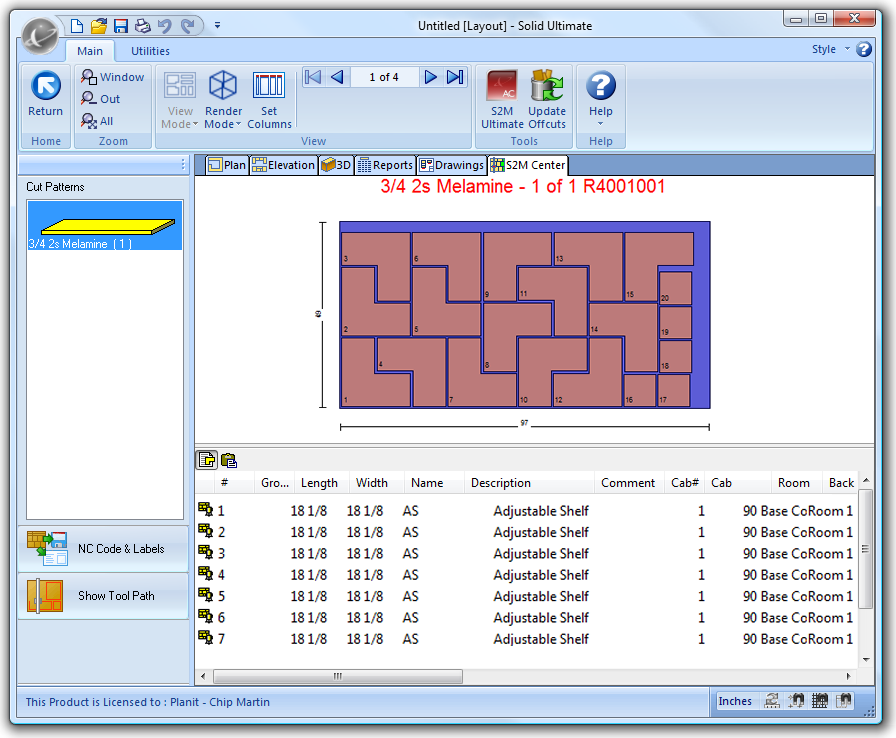Switch to the Elevation tab
This screenshot has width=896, height=738.
pos(283,165)
